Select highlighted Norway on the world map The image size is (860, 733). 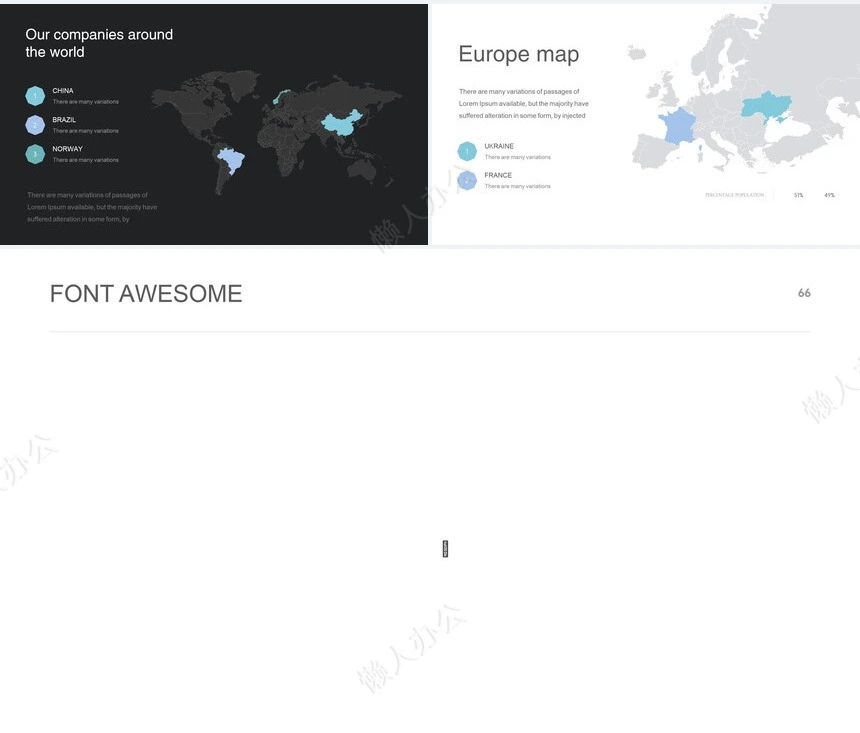282,97
